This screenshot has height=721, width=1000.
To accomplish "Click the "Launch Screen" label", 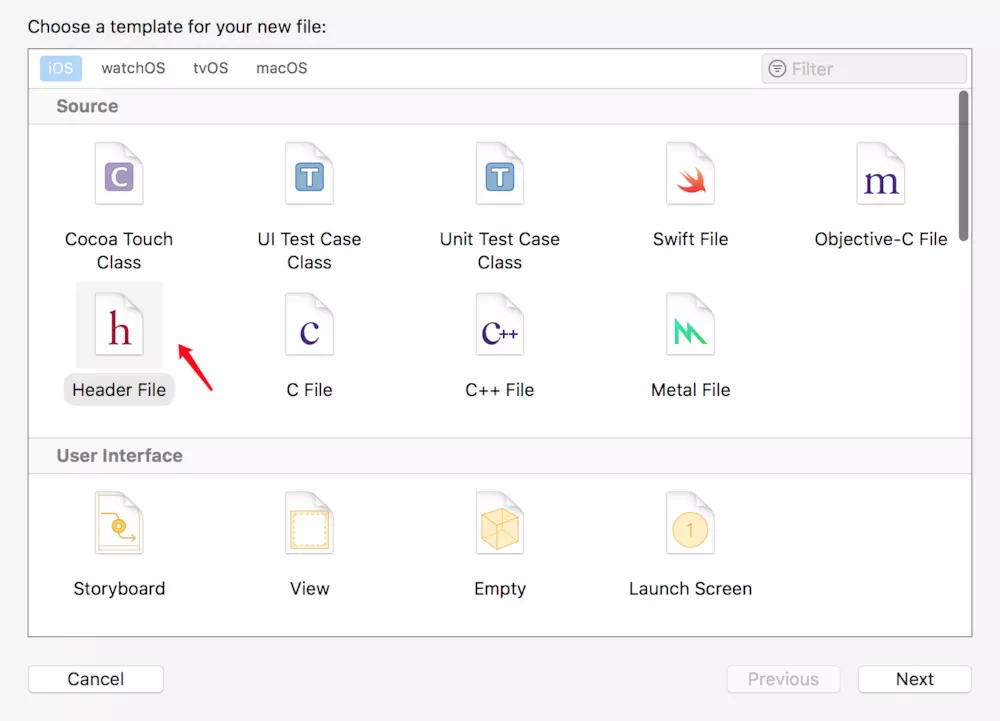I will click(690, 588).
